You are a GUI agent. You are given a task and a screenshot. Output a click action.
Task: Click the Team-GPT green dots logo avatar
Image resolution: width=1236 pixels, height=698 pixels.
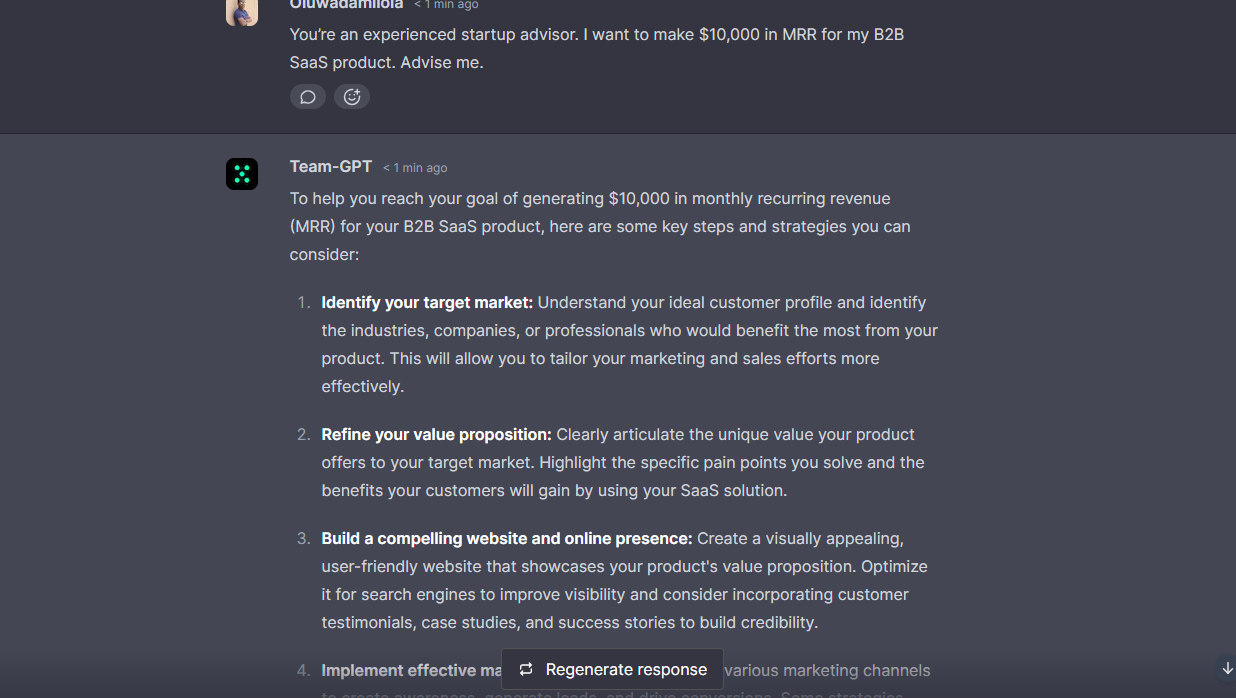242,174
